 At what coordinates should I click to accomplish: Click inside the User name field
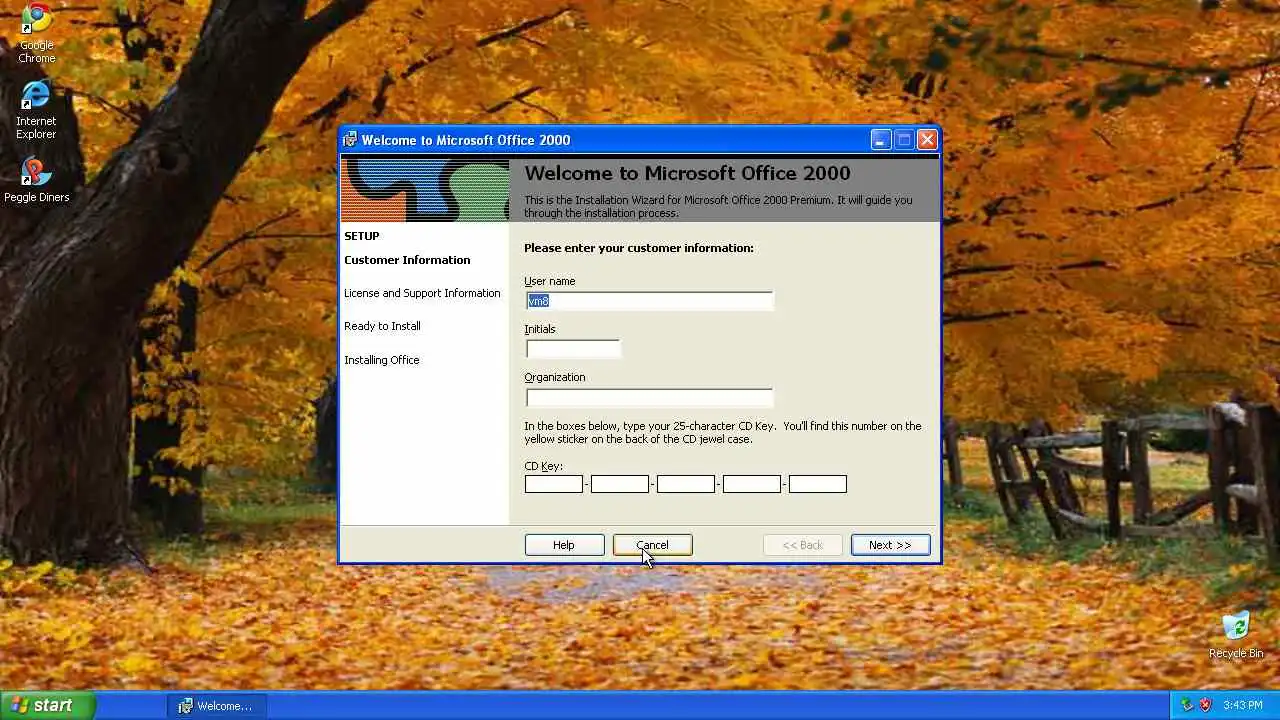point(649,301)
